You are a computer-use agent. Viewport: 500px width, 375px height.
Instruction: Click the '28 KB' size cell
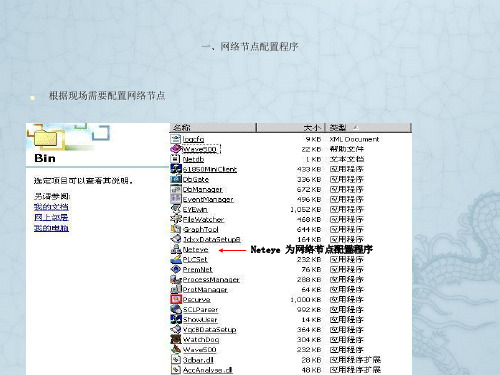[x=311, y=360]
